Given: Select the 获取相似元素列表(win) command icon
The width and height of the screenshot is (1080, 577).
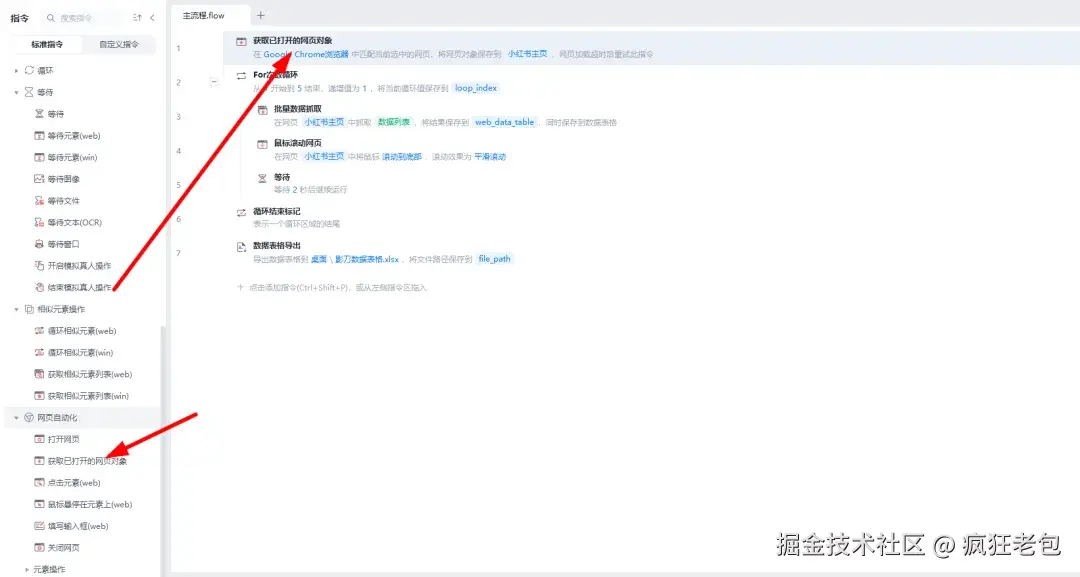Looking at the screenshot, I should click(38, 395).
